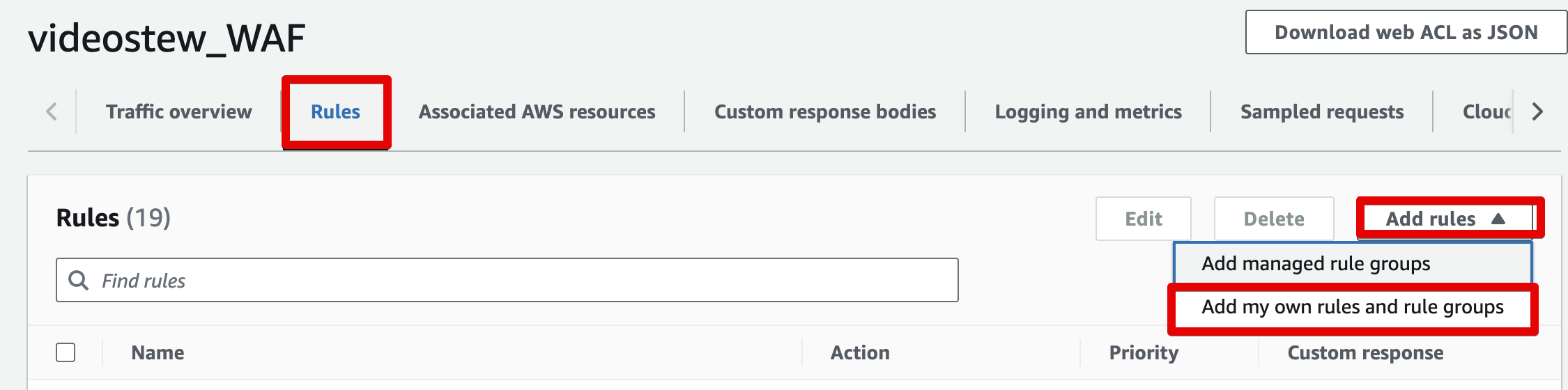Click the Edit button

point(1144,219)
